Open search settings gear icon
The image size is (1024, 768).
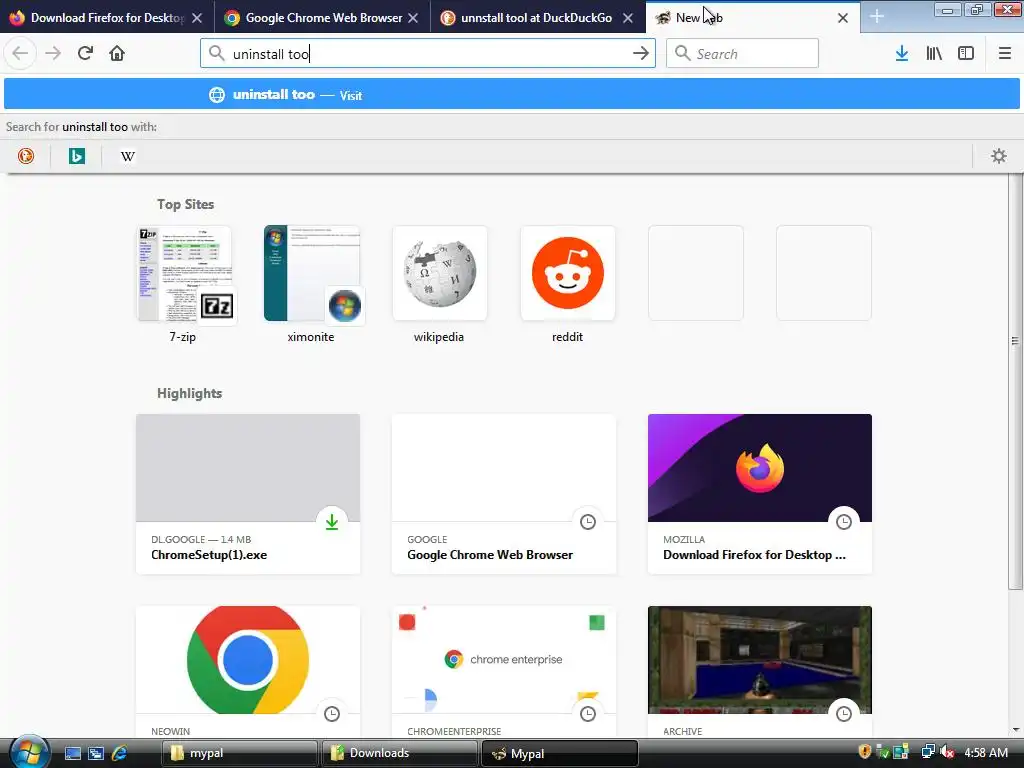click(999, 156)
